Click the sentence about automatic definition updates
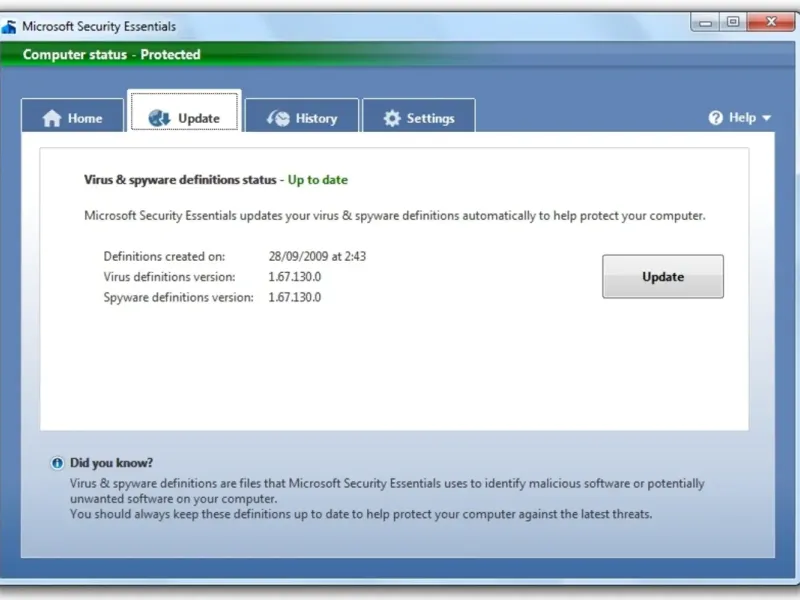Viewport: 800px width, 600px height. click(x=395, y=215)
